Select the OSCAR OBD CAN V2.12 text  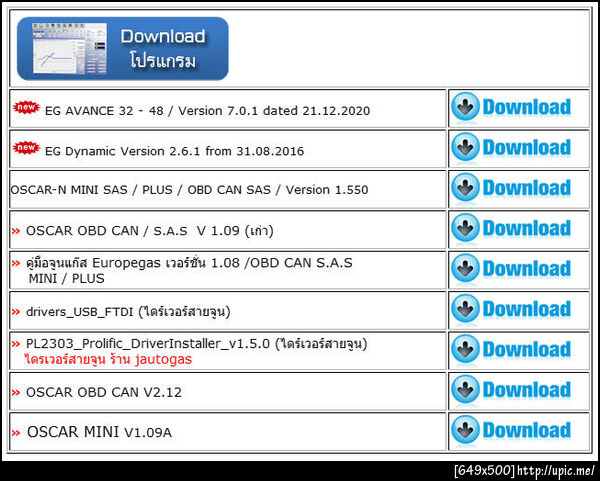104,392
